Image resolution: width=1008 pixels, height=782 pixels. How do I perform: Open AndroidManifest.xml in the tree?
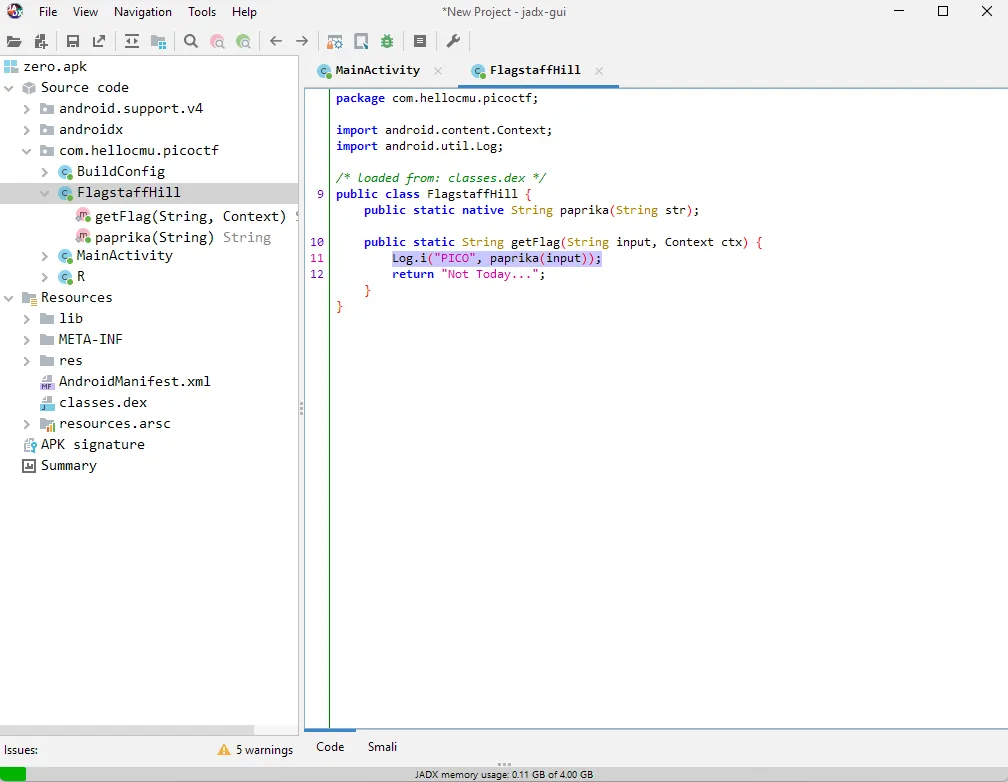pos(134,381)
